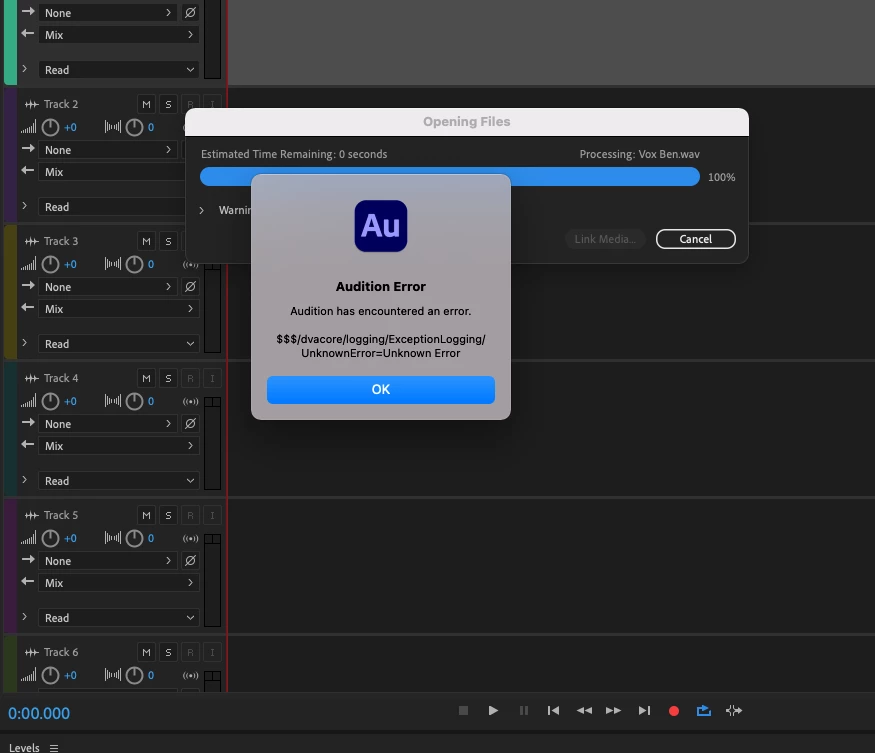Screen dimensions: 875x753
Task: Open Track 3 output Mix dropdown
Action: coord(118,309)
